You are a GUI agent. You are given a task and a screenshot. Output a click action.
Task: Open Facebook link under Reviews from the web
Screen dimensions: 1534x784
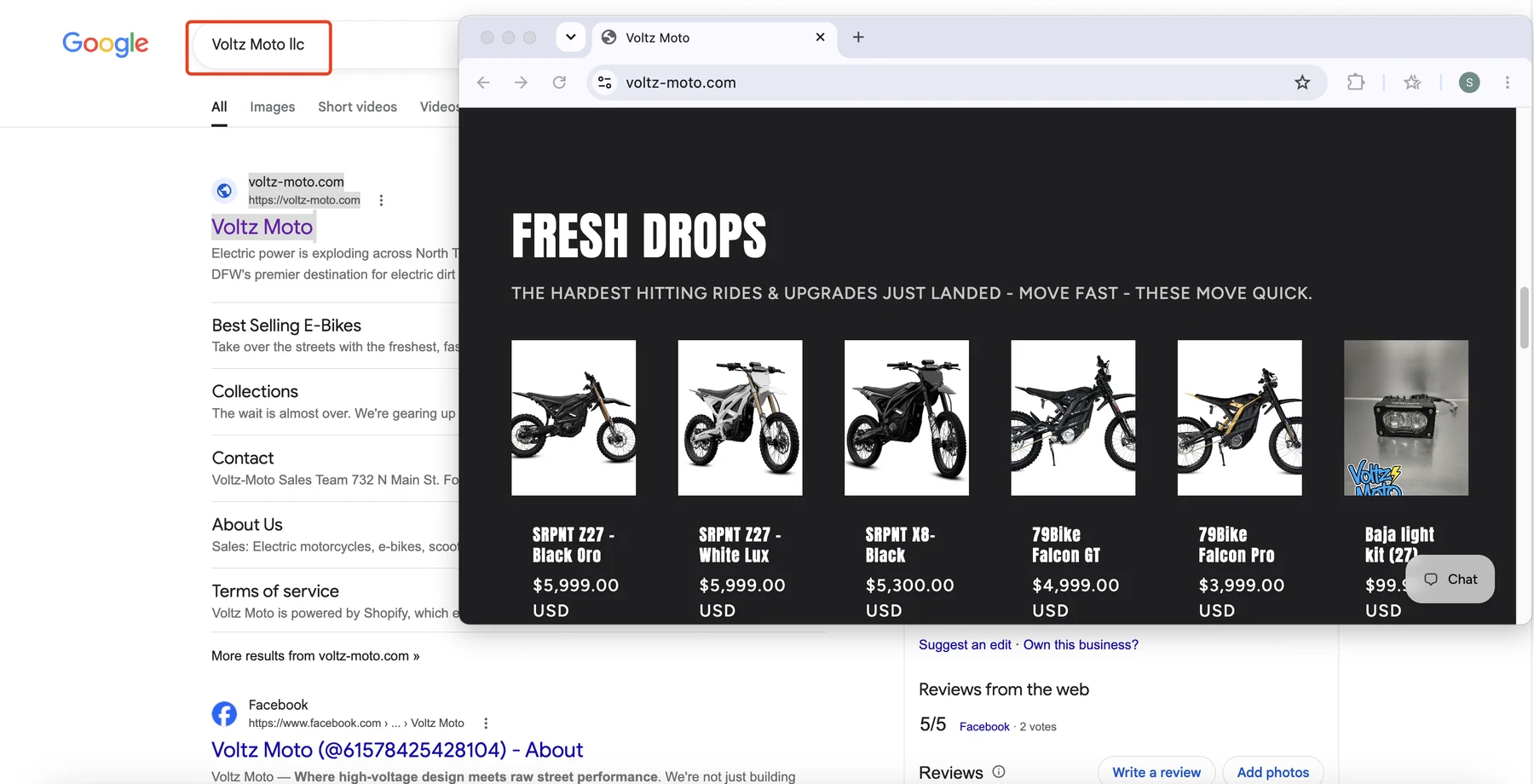[984, 727]
